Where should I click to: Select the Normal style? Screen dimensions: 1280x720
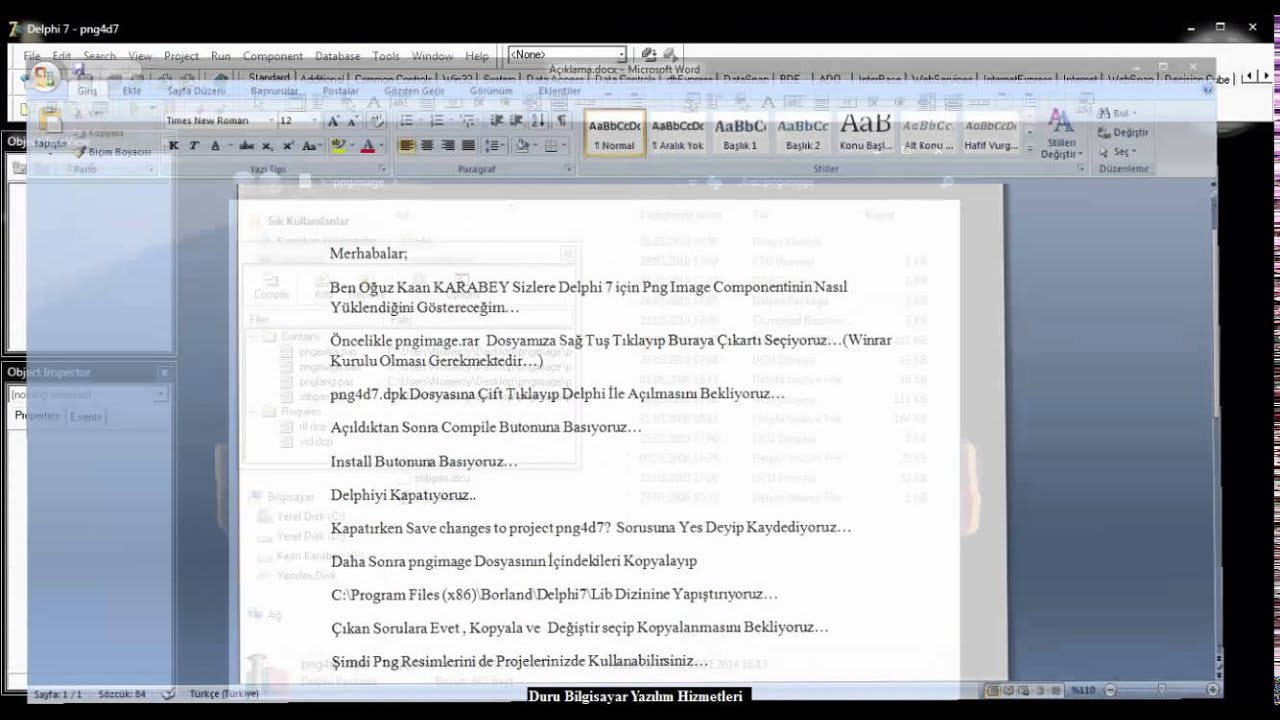615,134
